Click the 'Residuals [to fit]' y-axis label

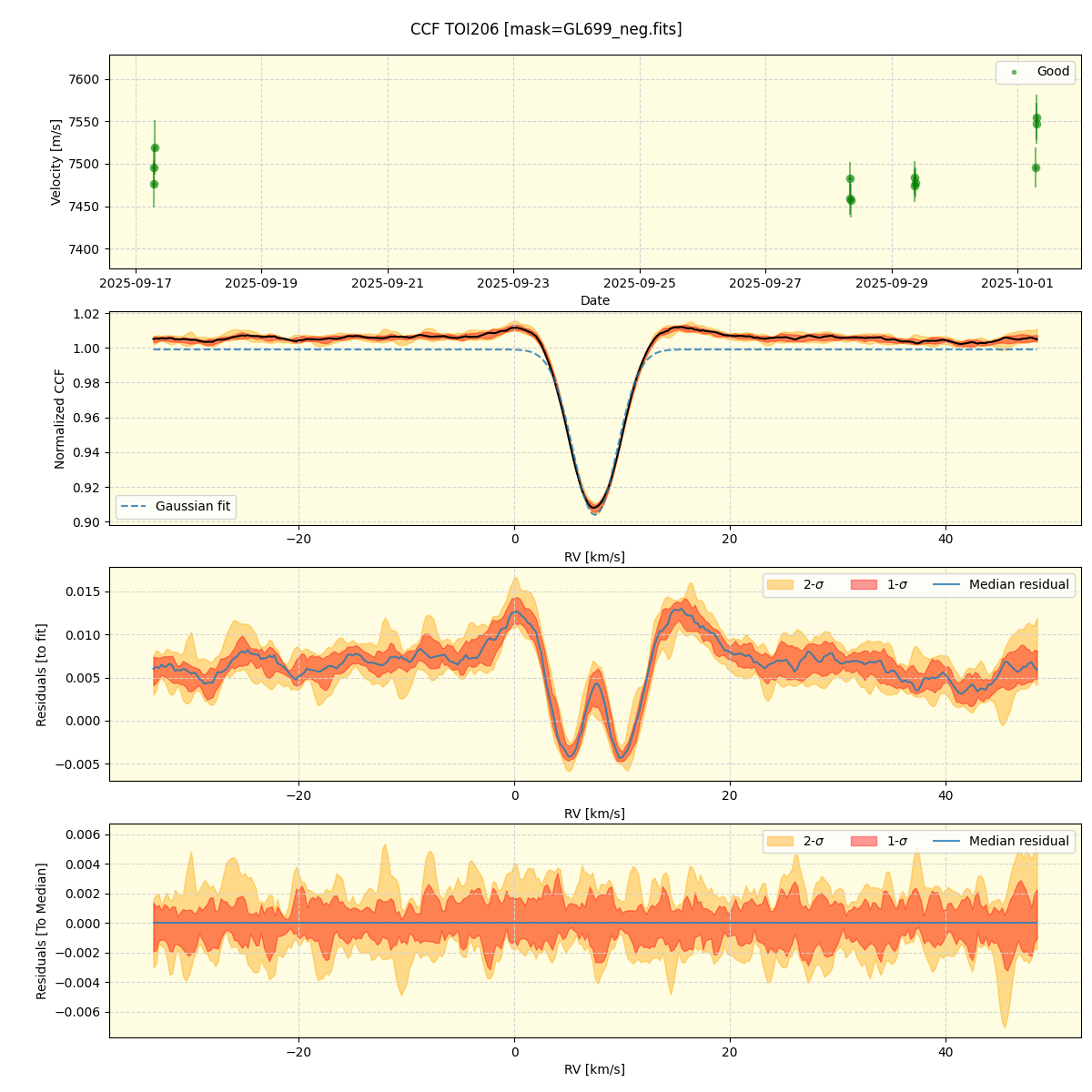41,674
